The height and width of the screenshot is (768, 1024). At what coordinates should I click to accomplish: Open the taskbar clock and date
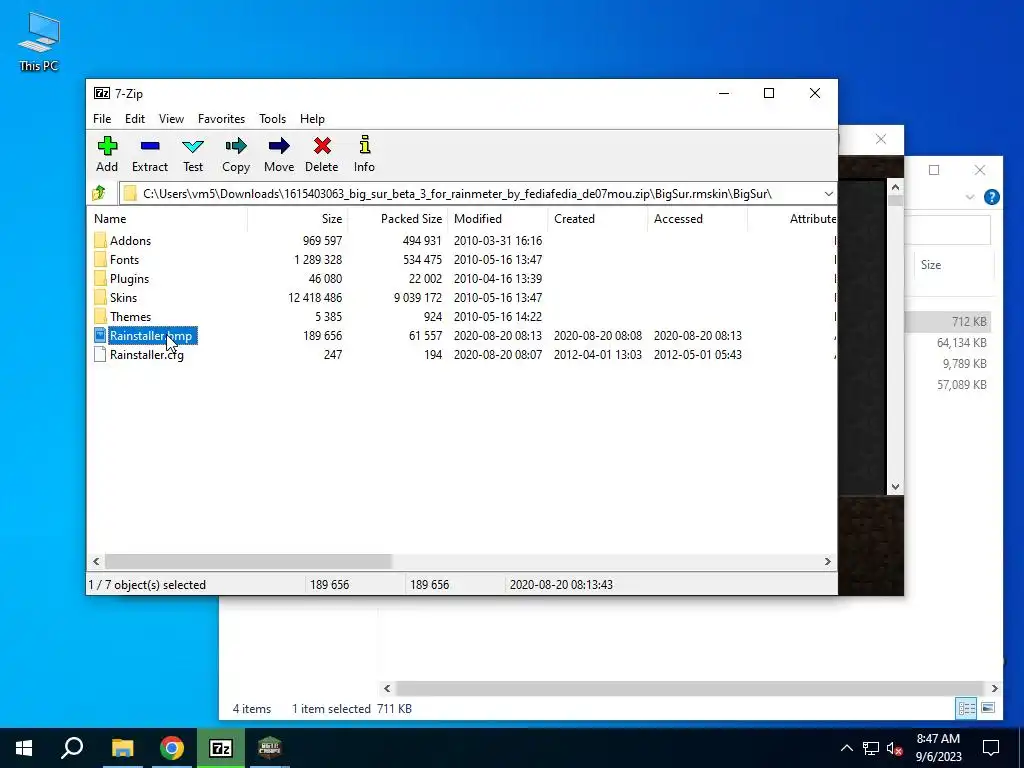coord(938,748)
